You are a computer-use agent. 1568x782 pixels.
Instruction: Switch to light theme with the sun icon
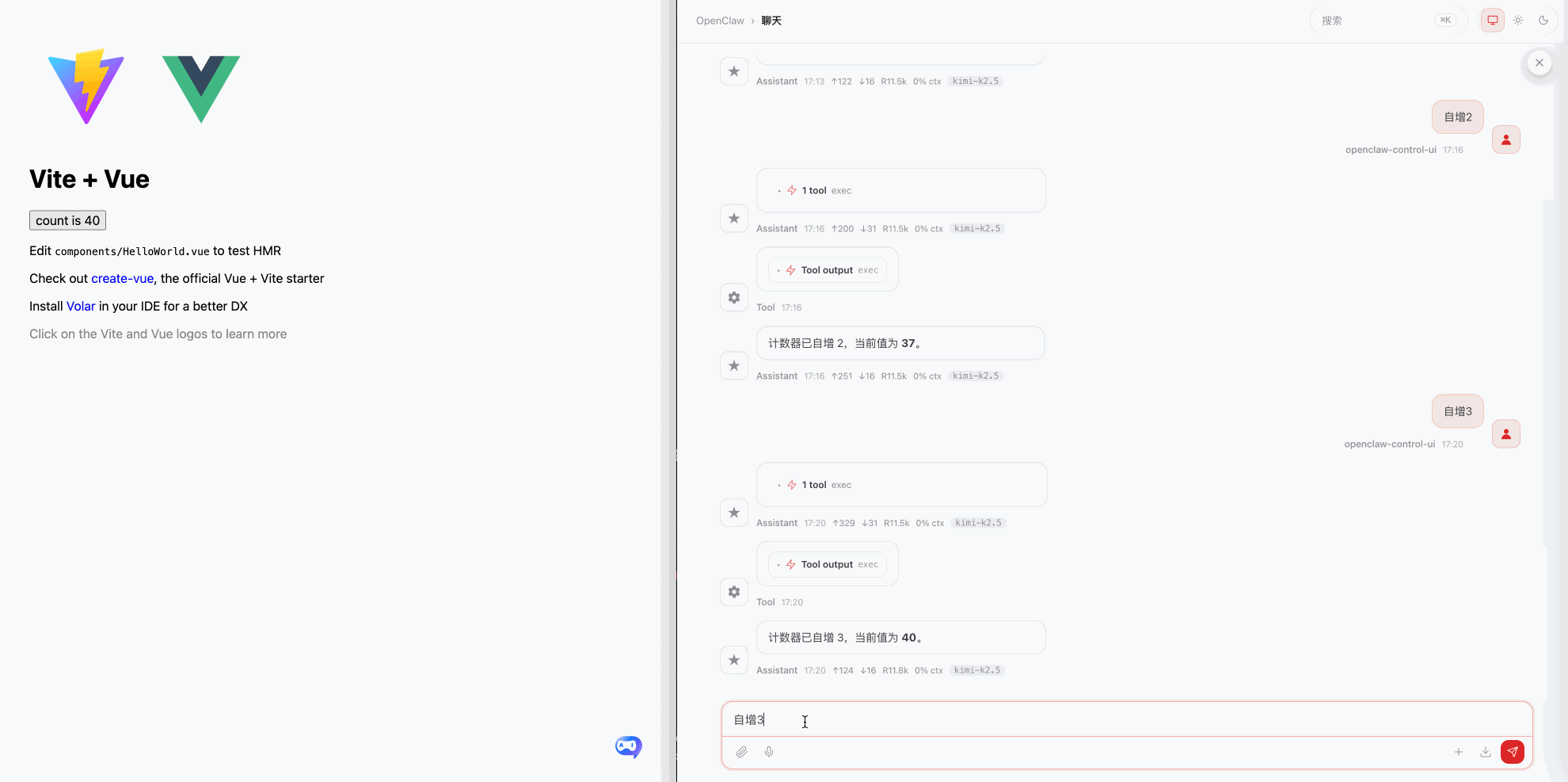[1518, 20]
